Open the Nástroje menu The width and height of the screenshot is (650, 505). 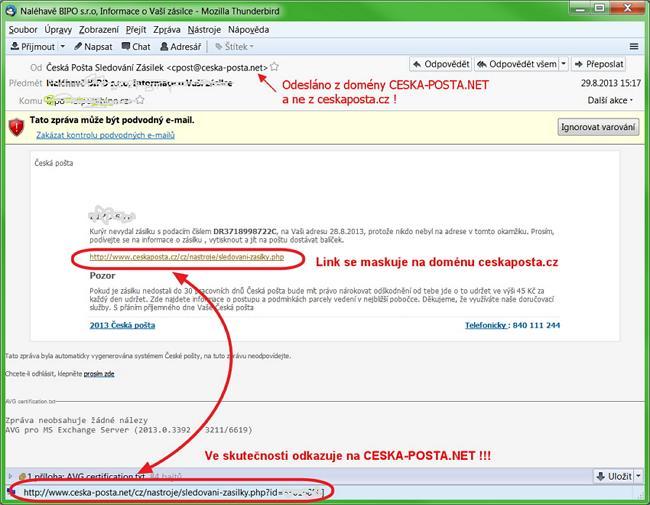pyautogui.click(x=204, y=30)
